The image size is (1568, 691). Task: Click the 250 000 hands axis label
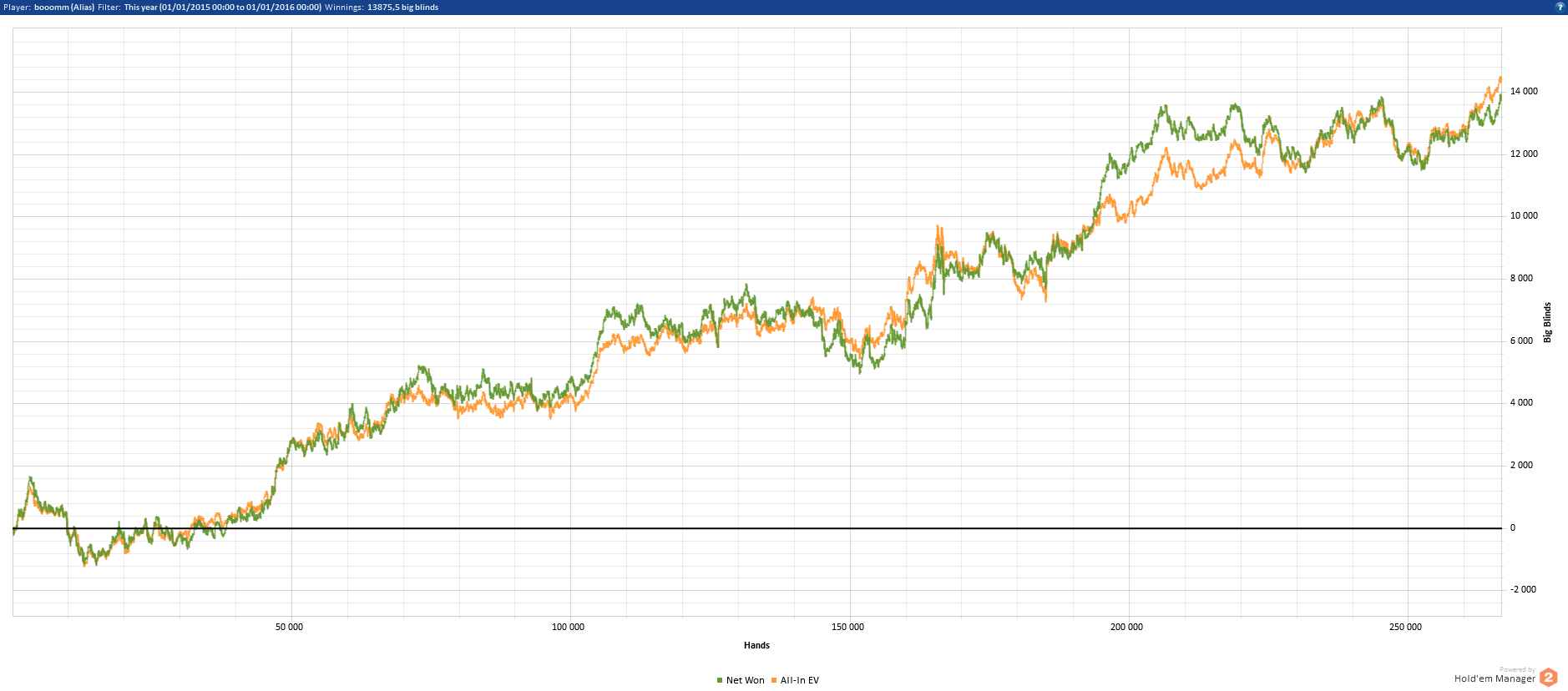1406,627
